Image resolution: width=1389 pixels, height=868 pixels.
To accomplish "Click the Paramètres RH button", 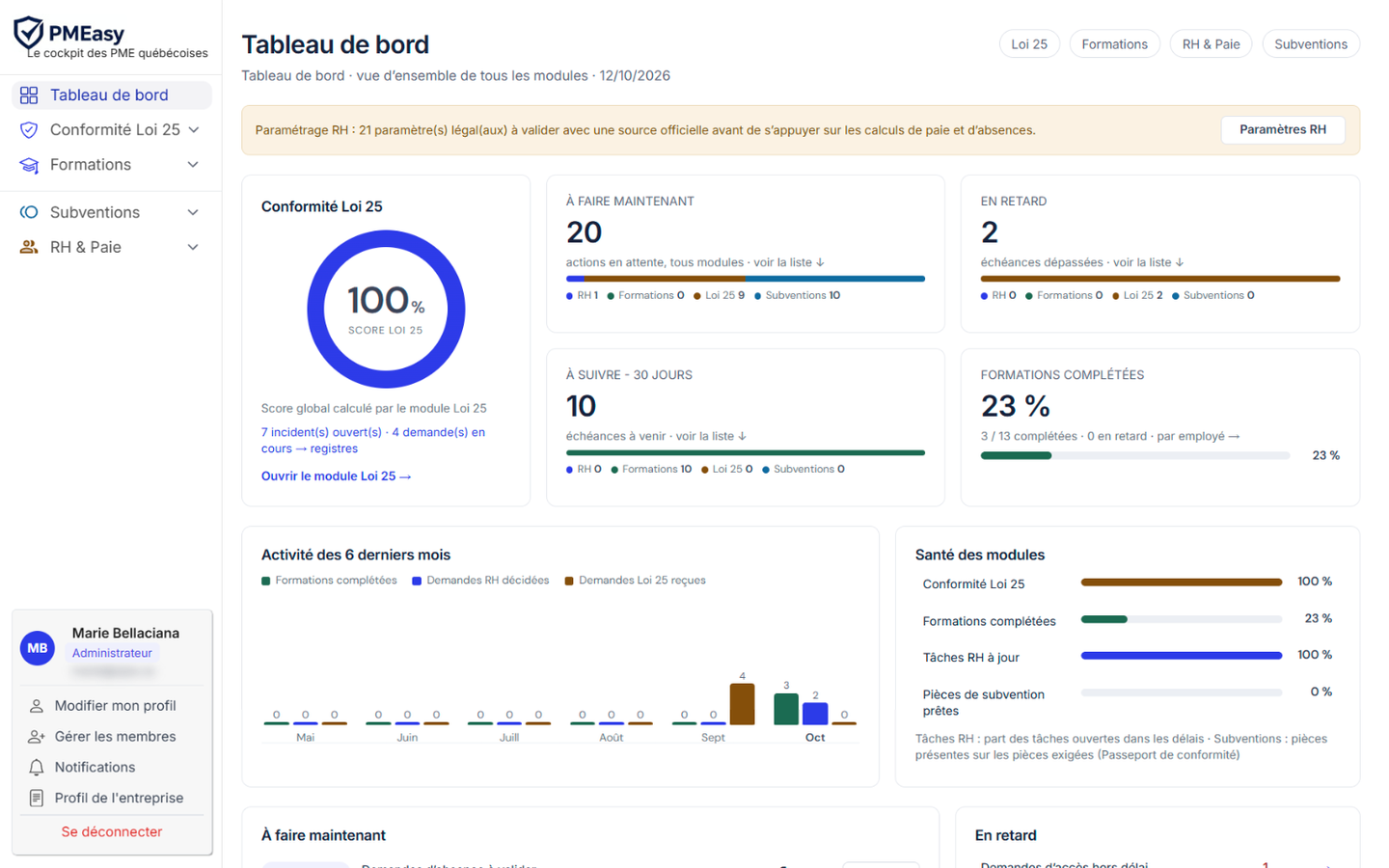I will coord(1283,129).
